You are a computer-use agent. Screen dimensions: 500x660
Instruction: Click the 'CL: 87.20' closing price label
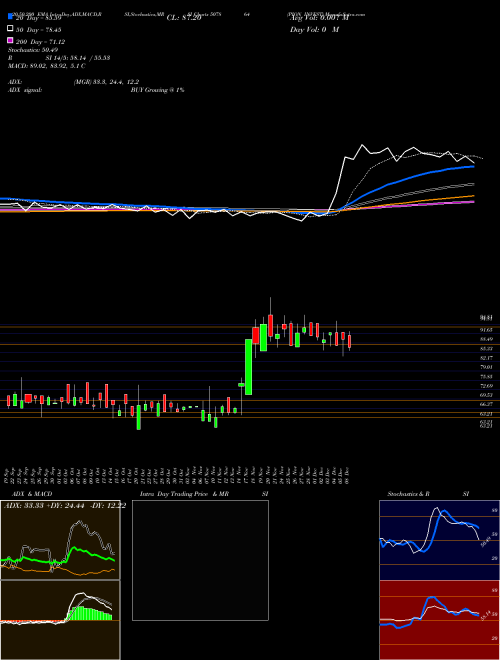pyautogui.click(x=184, y=18)
